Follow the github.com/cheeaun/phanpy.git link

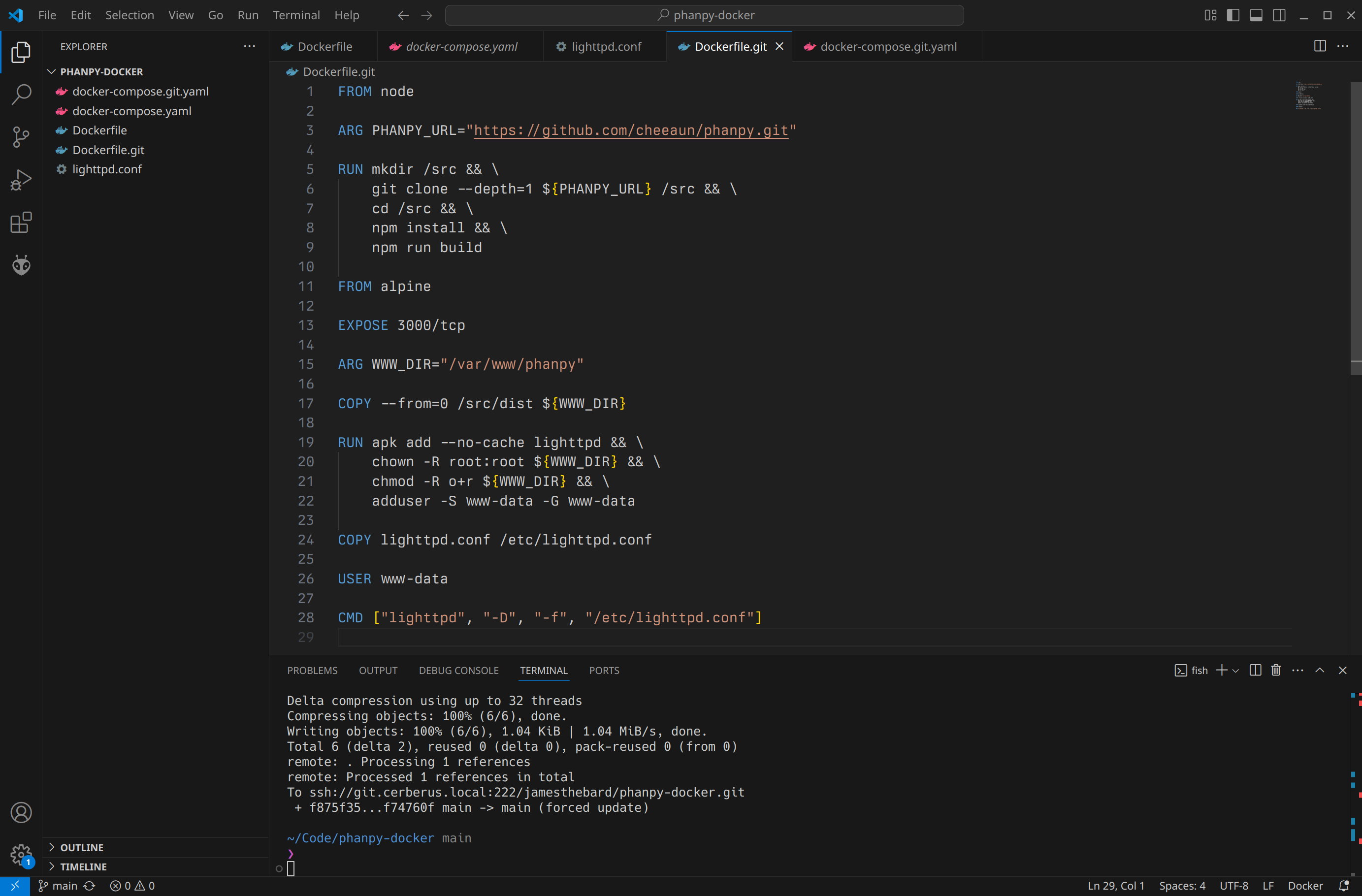(x=631, y=130)
